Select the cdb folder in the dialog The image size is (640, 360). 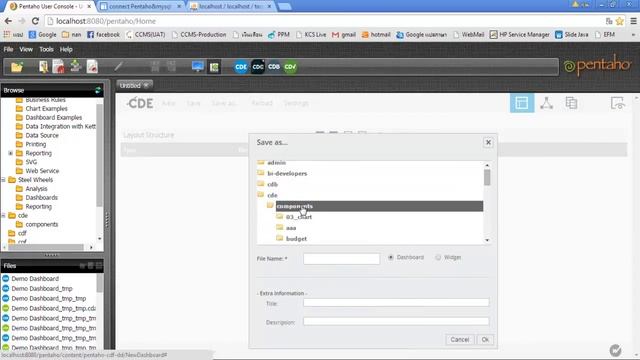[272, 184]
